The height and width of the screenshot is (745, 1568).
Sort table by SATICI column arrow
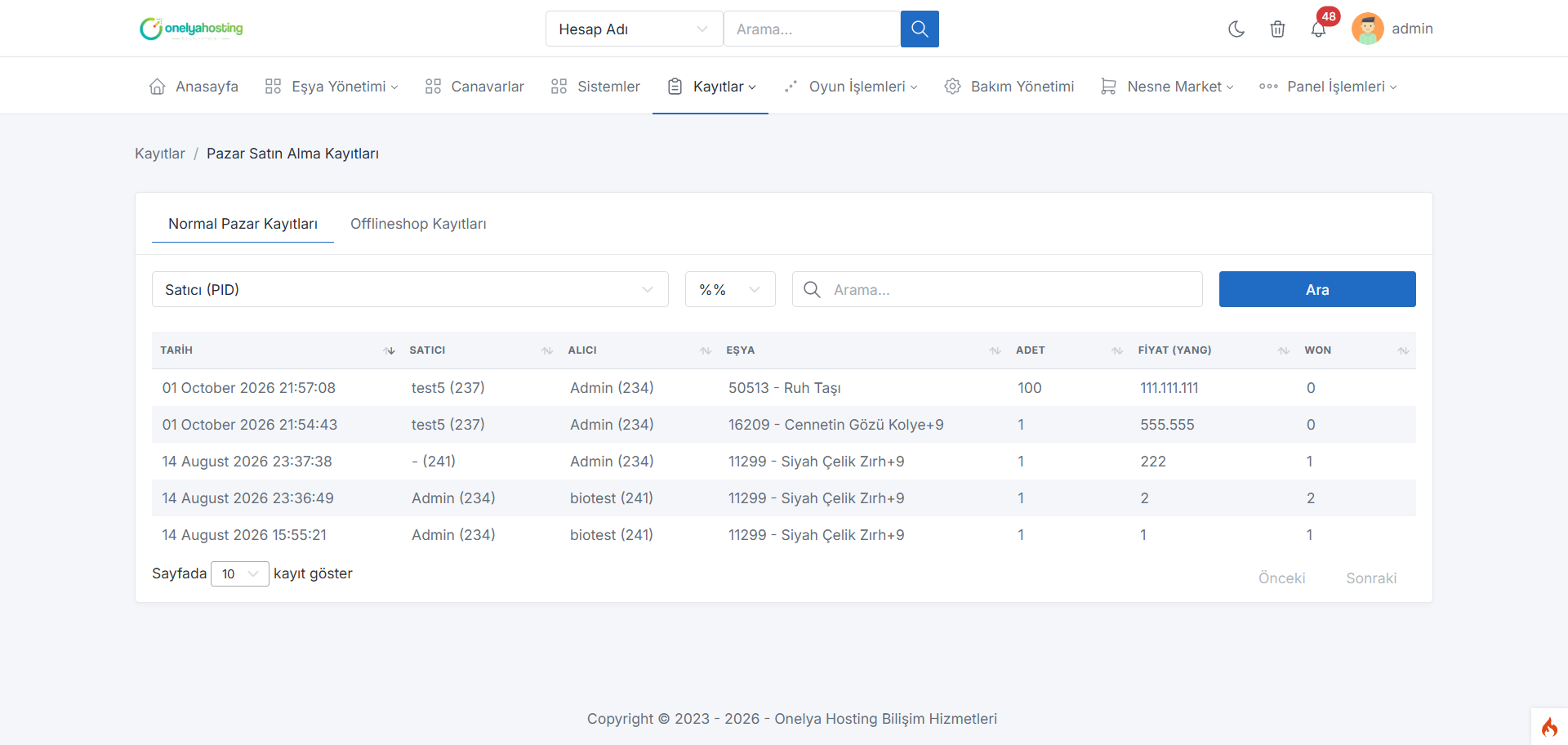point(547,350)
